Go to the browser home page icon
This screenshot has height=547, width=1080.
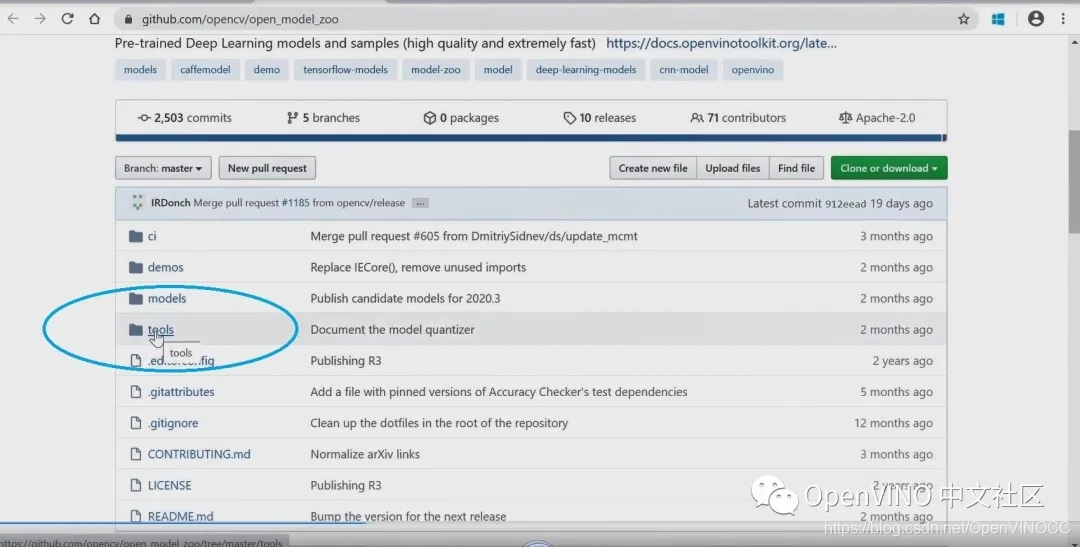[x=94, y=19]
